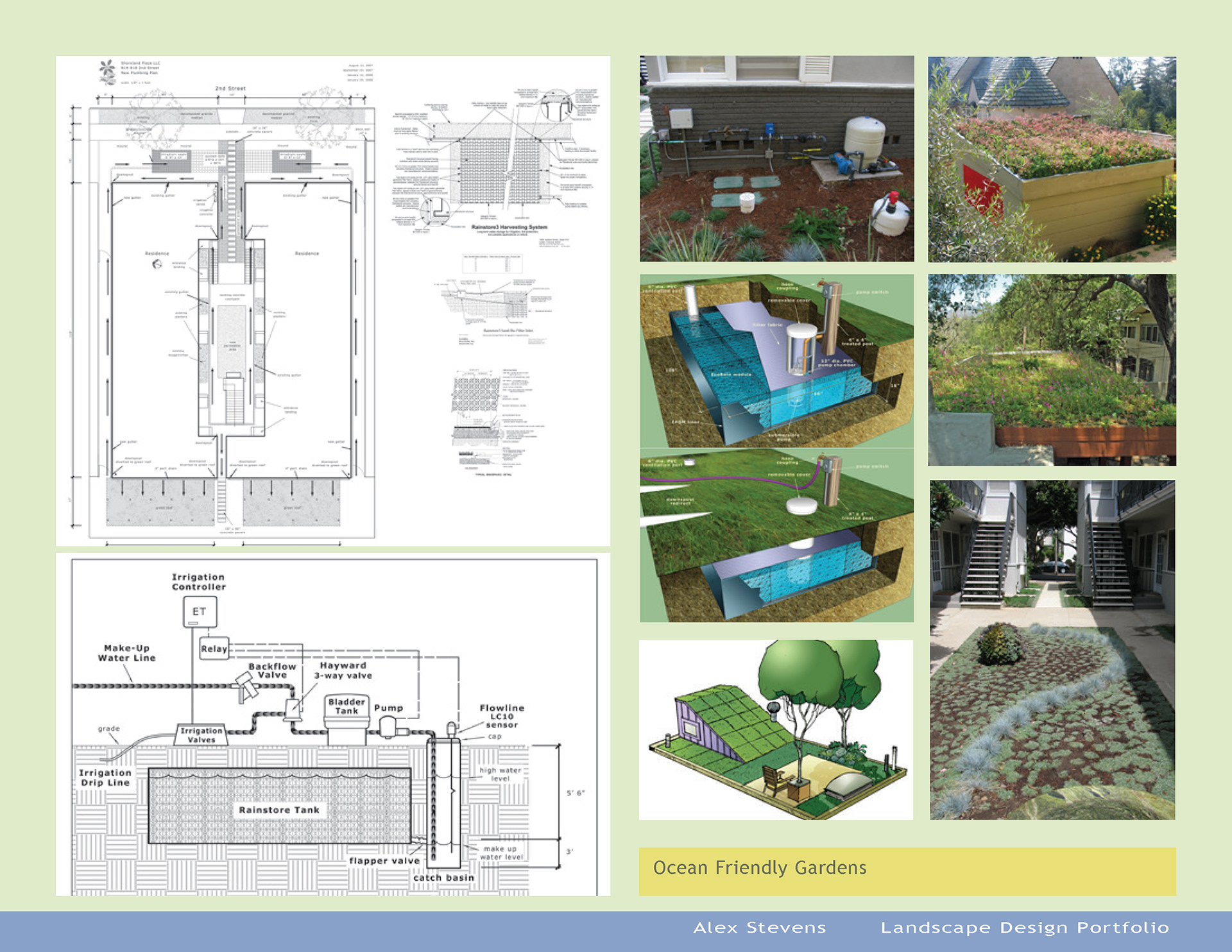The image size is (1232, 952).
Task: Open the hillside green roof photo
Action: (x=1052, y=370)
